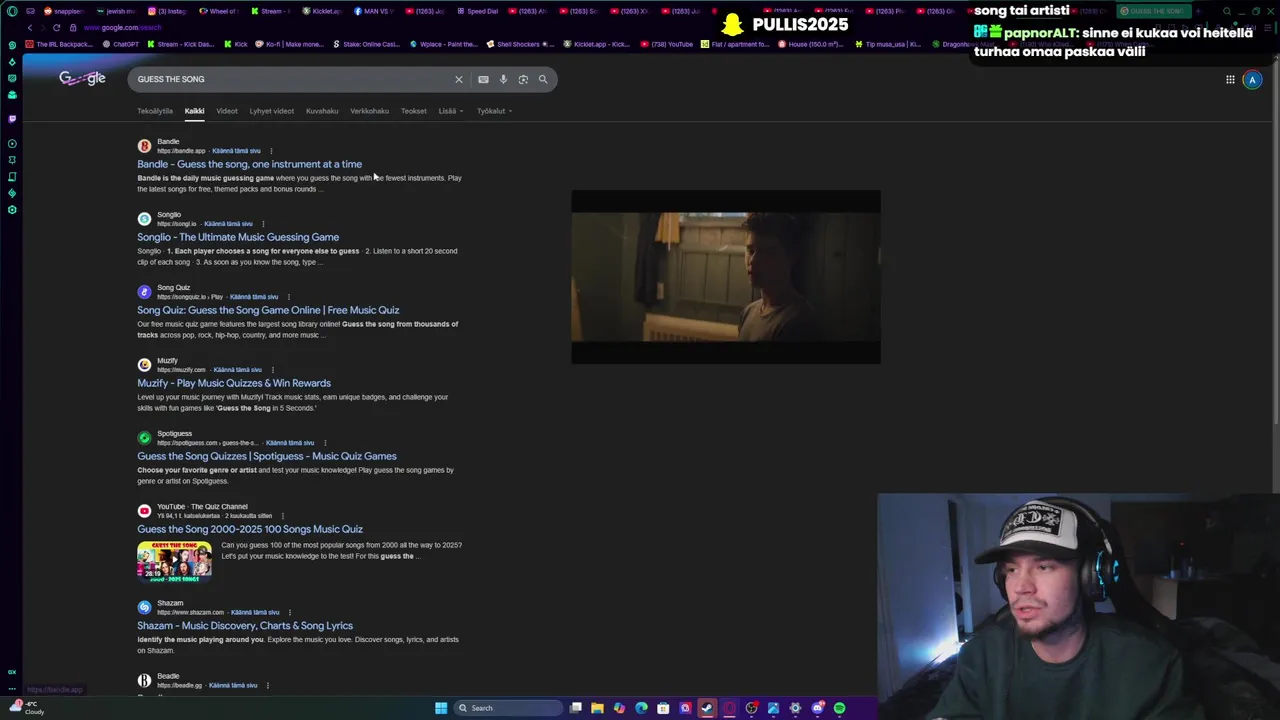This screenshot has width=1280, height=720.
Task: Switch to the Lyhyet videot tab
Action: point(272,111)
